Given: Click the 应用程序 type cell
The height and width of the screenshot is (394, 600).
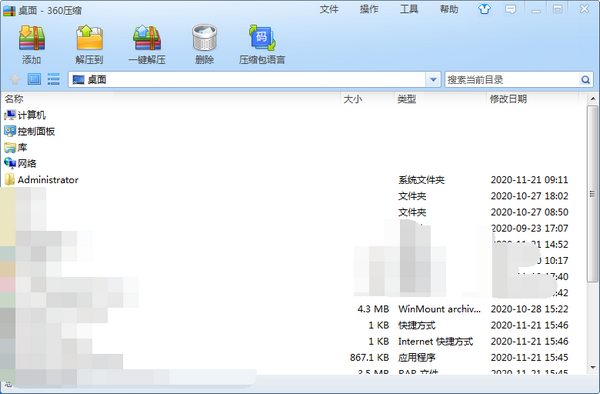Looking at the screenshot, I should 417,357.
